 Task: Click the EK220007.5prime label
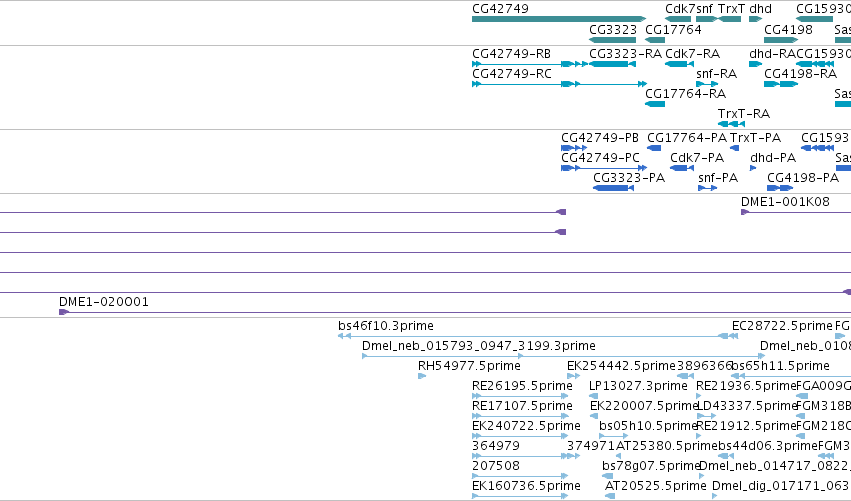644,406
